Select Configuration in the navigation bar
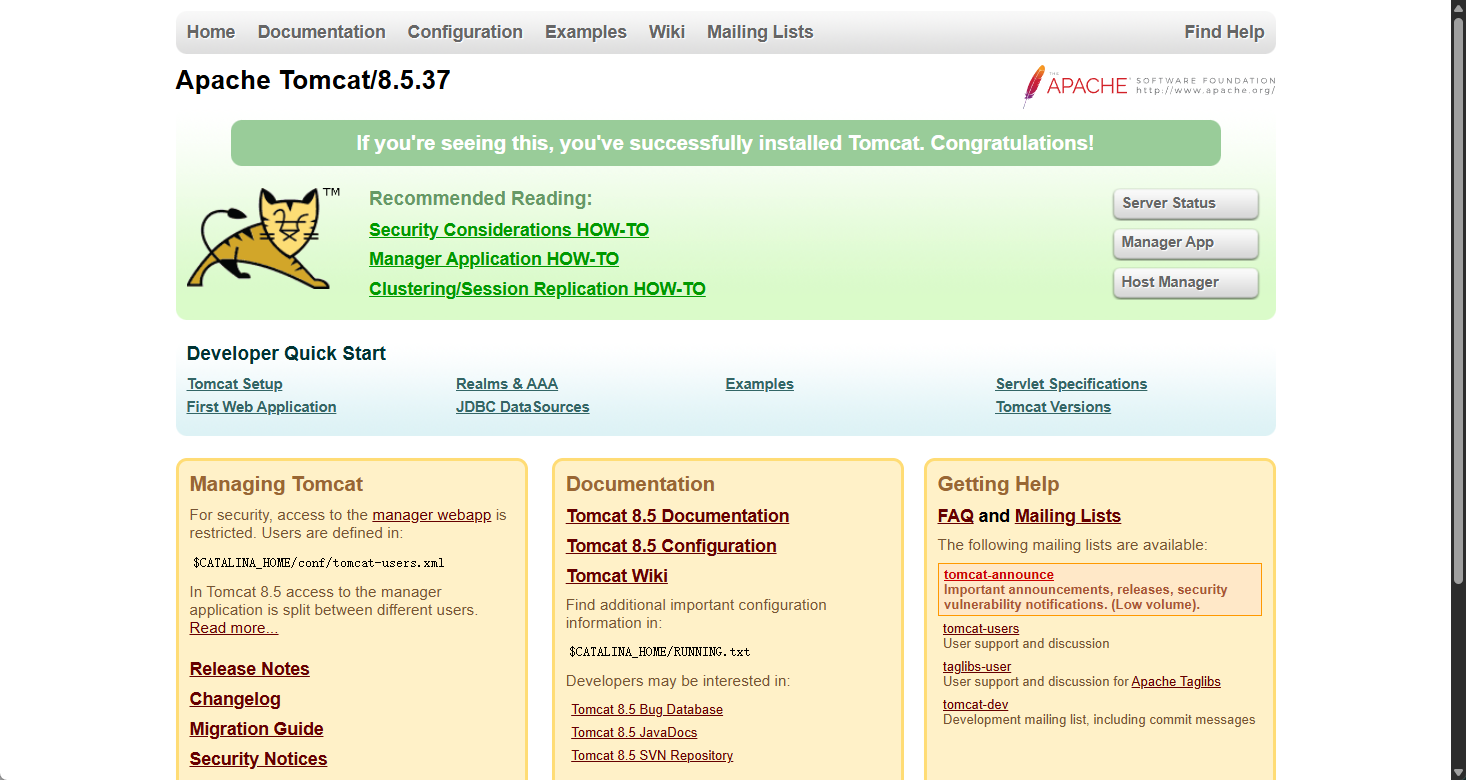Image resolution: width=1466 pixels, height=780 pixels. (x=465, y=32)
